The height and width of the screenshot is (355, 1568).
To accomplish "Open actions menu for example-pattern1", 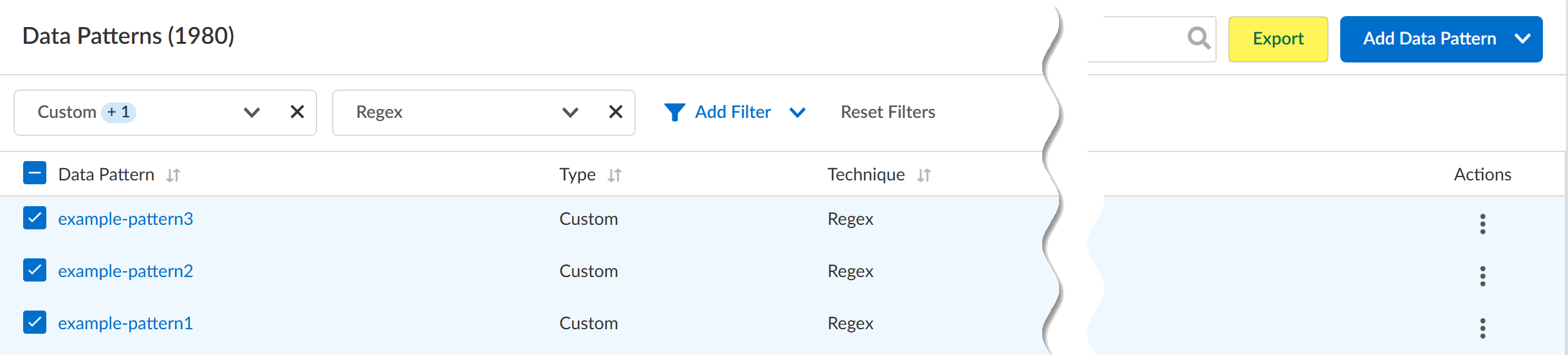I will (x=1482, y=328).
